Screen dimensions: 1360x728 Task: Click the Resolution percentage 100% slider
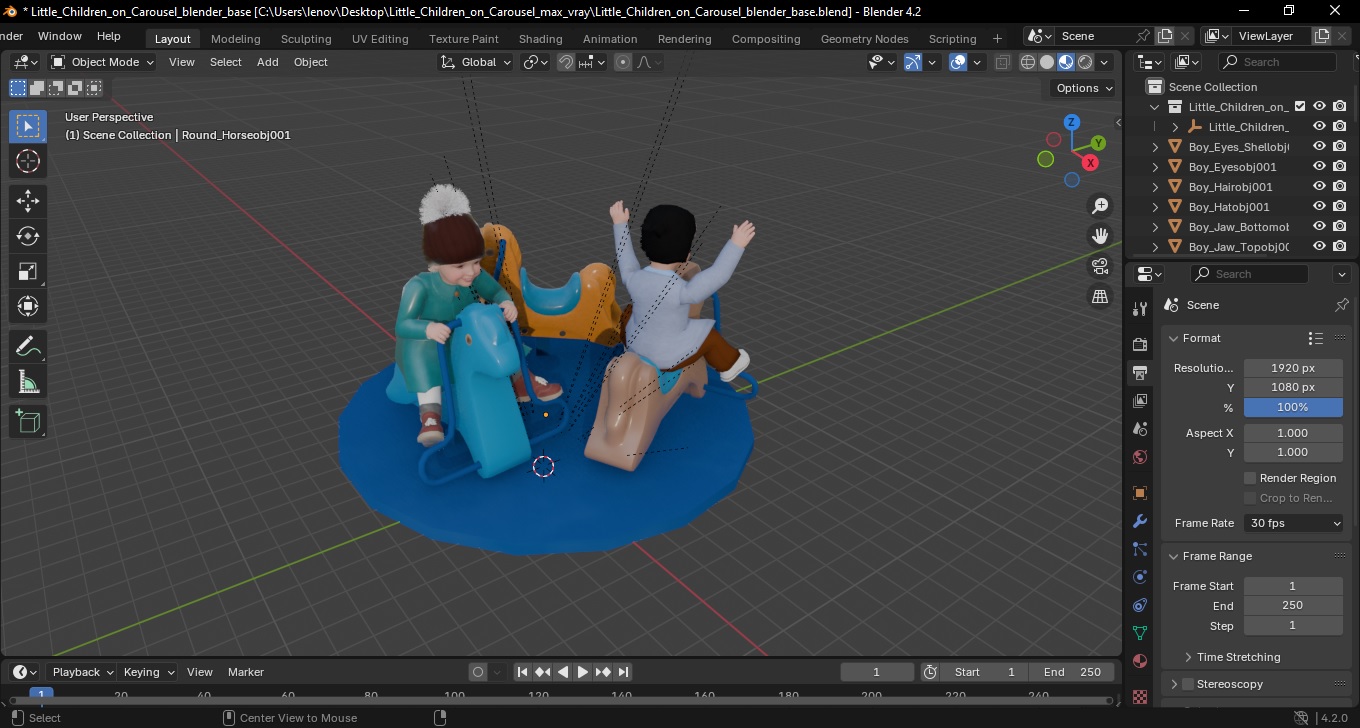pyautogui.click(x=1293, y=407)
